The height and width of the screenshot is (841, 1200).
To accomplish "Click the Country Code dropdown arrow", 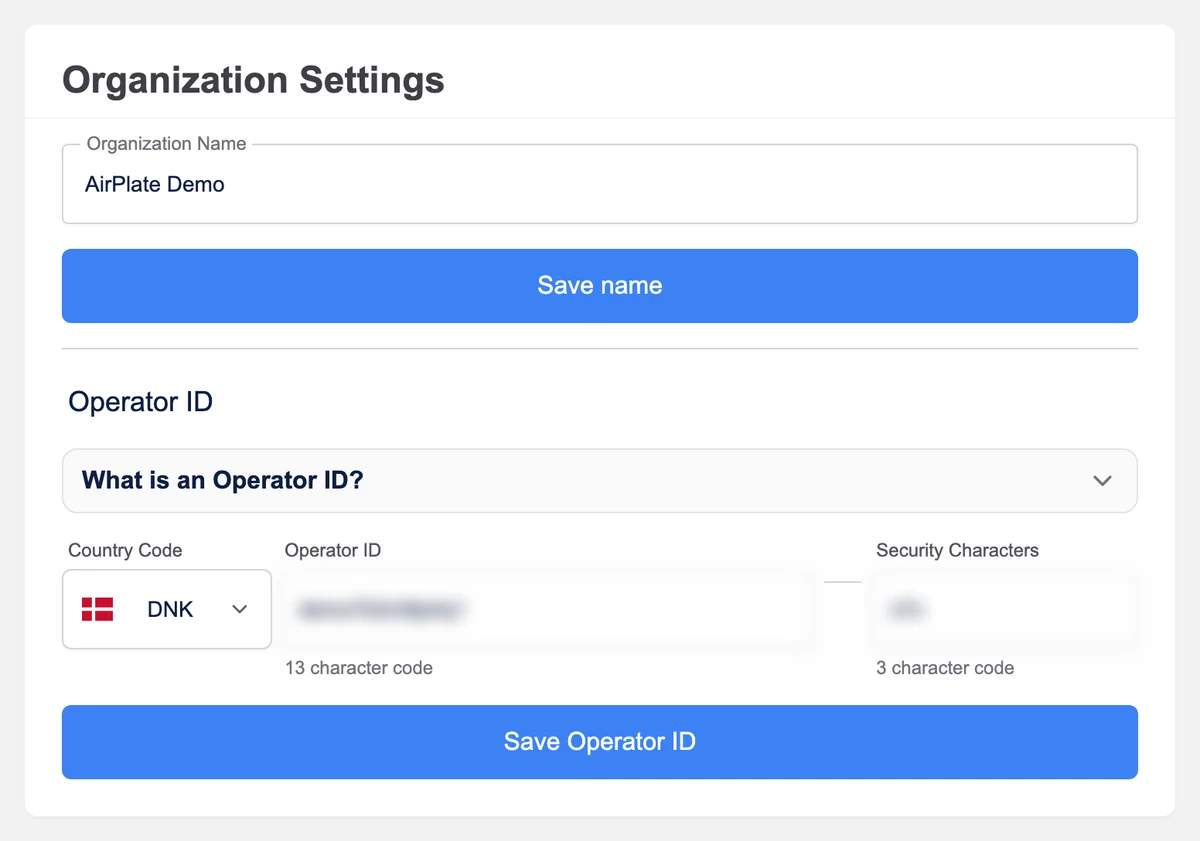I will click(240, 609).
